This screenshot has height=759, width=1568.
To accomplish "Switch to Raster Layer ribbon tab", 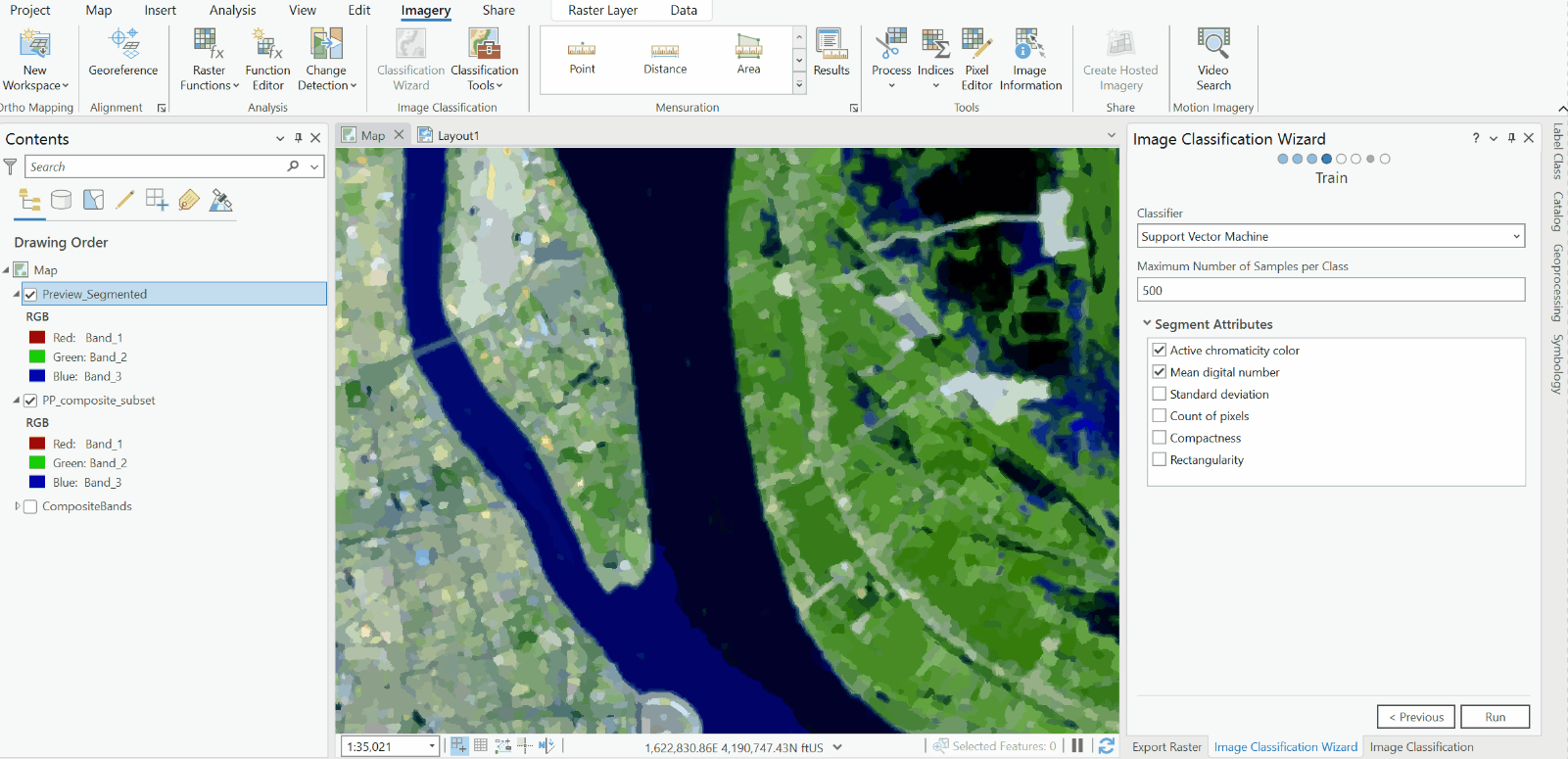I will 602,10.
